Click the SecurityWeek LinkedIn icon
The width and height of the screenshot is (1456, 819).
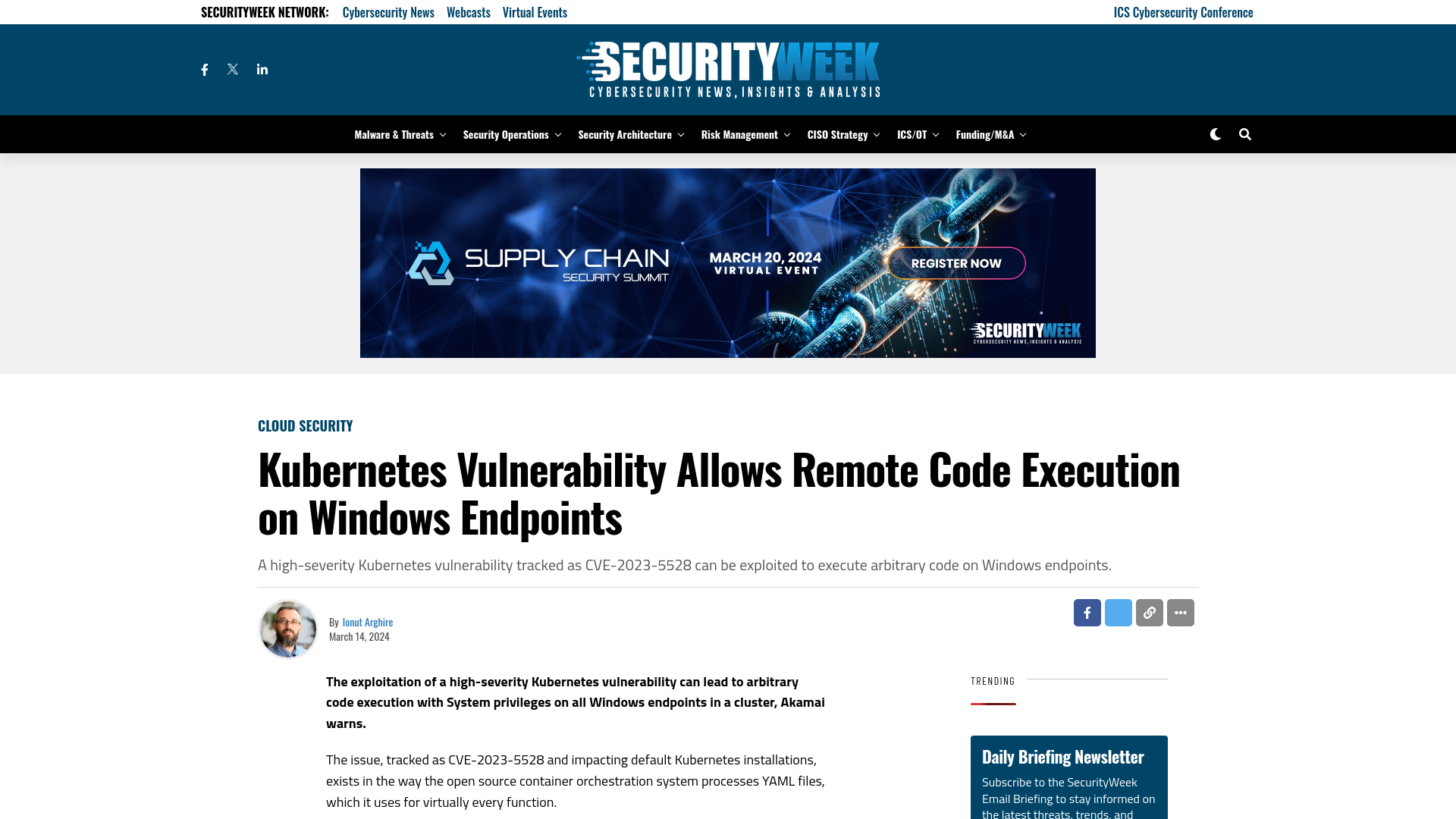[x=262, y=69]
